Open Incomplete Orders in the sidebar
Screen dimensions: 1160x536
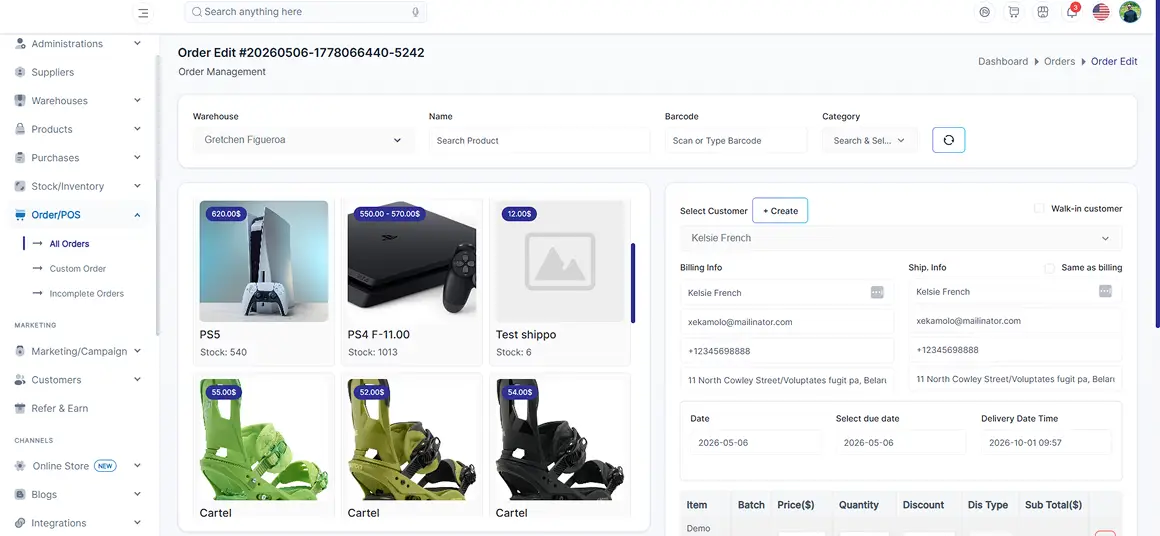coord(87,294)
